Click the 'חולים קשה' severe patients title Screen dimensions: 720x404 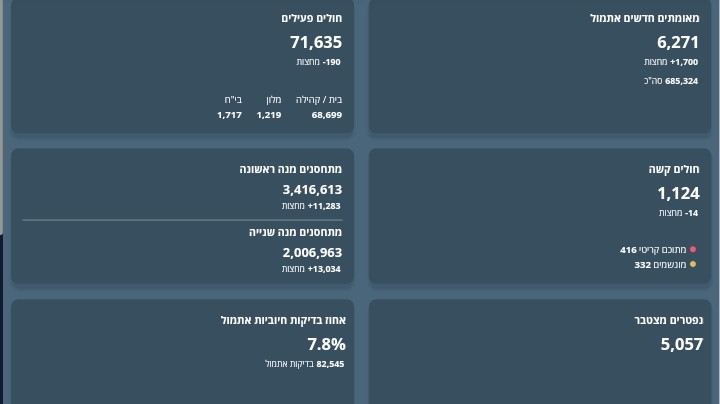point(674,169)
